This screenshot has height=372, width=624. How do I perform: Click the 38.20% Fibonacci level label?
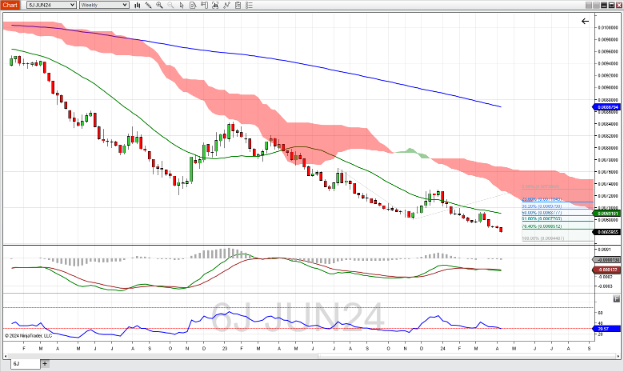[542, 206]
